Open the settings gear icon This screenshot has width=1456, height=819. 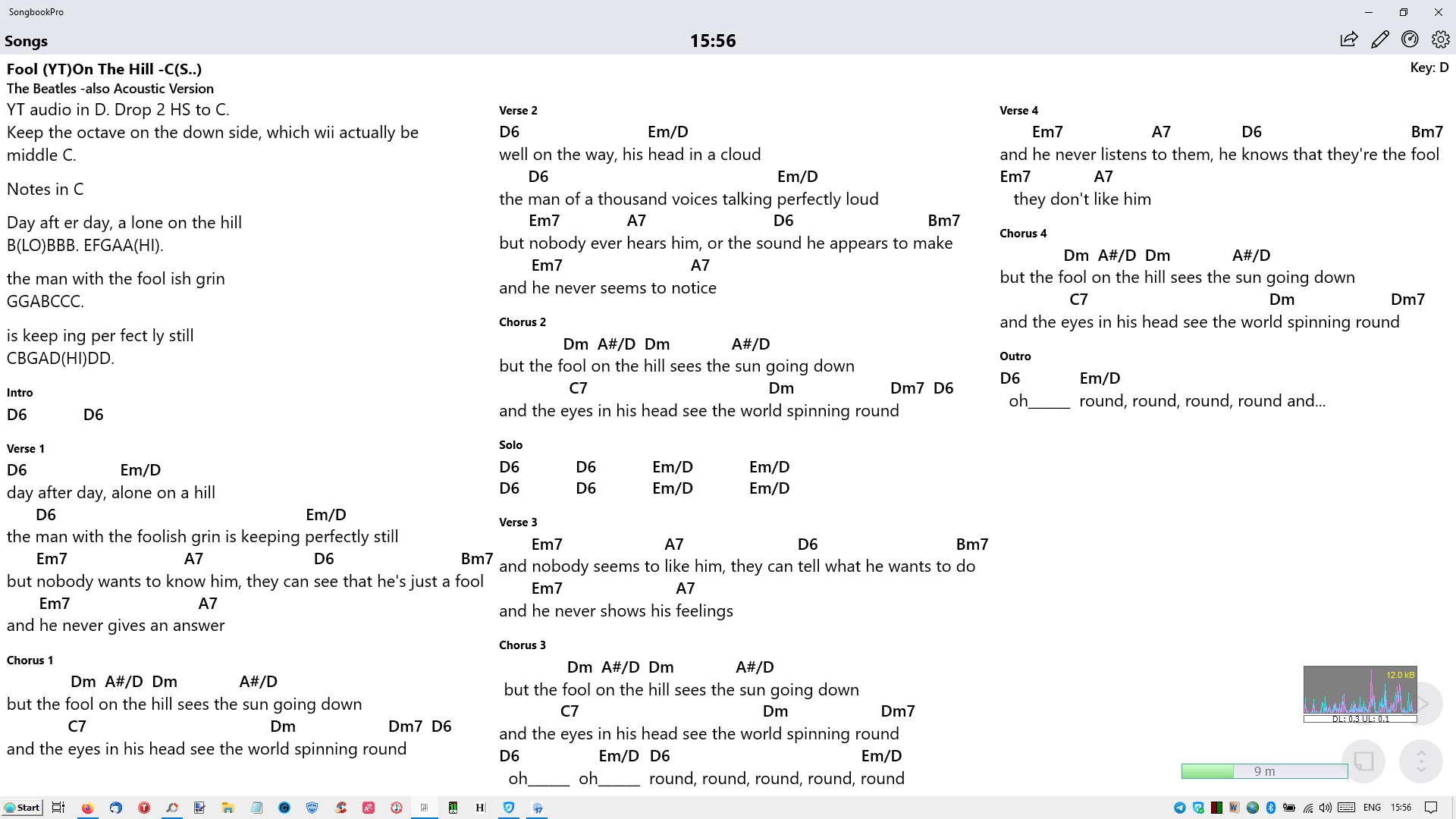1440,39
